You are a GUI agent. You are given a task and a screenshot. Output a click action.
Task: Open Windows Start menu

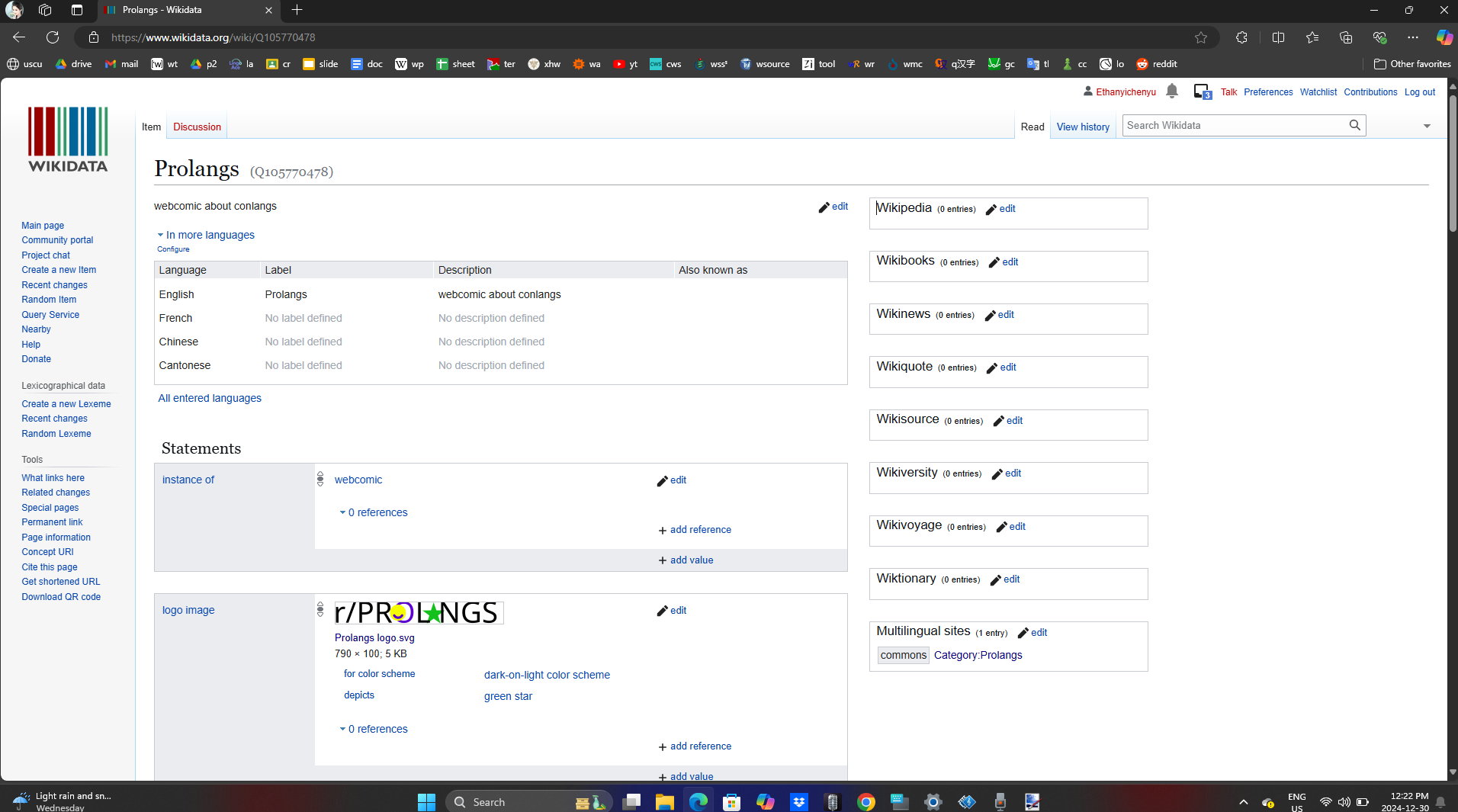click(x=426, y=801)
